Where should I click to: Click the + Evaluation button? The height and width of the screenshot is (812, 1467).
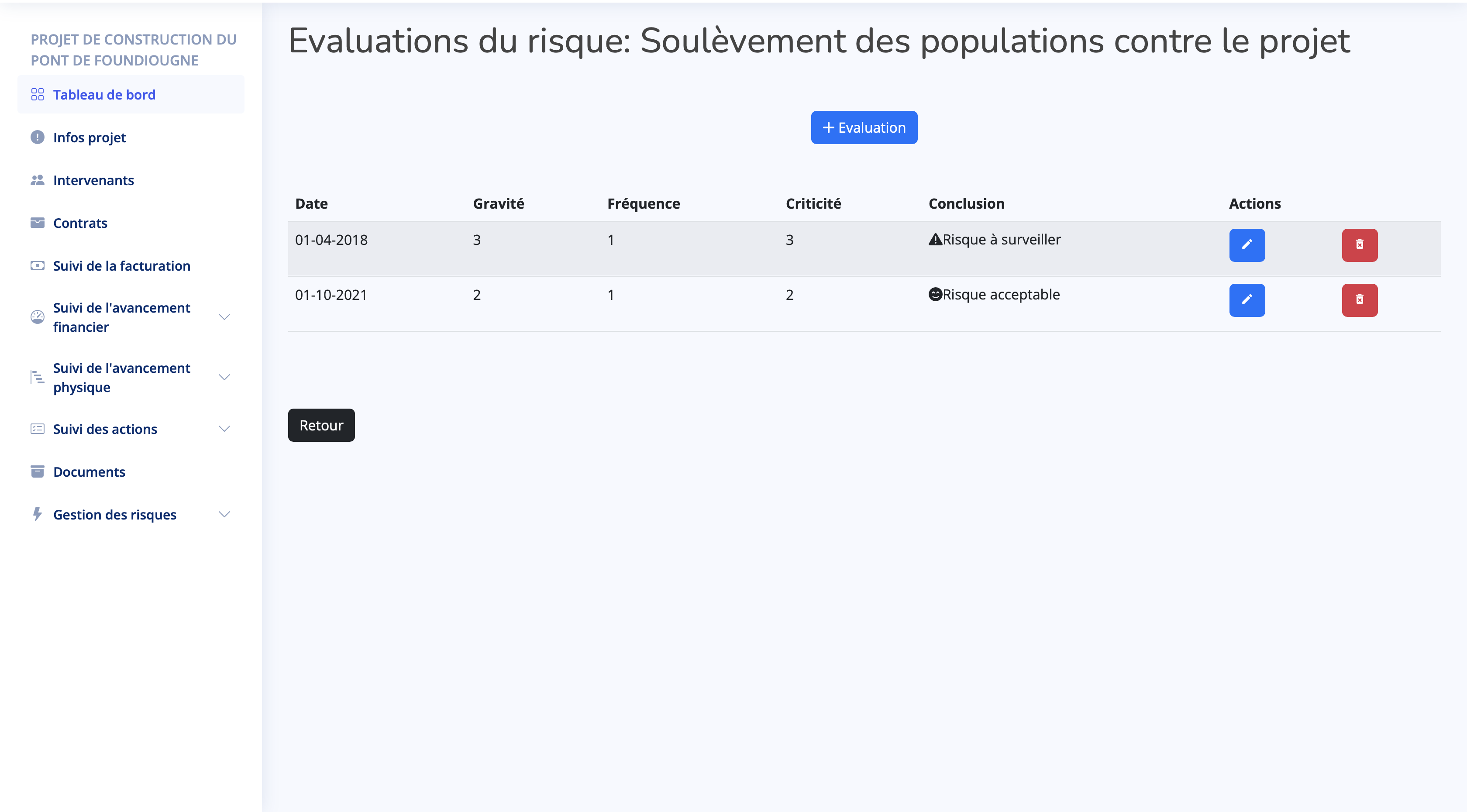click(863, 127)
